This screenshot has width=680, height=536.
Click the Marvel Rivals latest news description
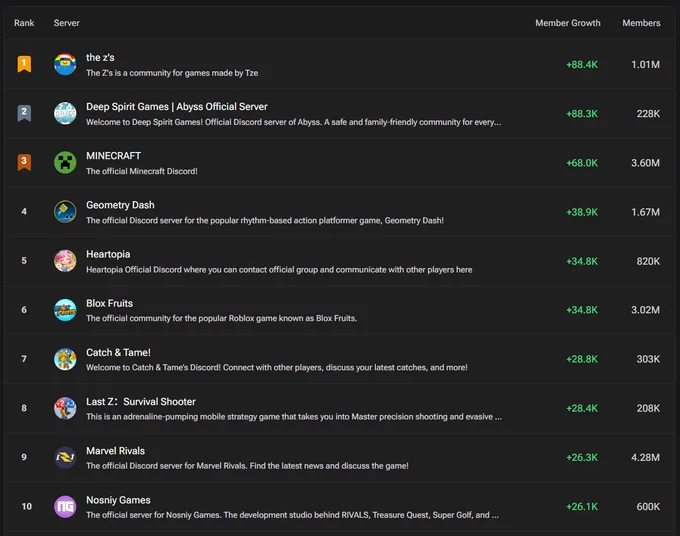[247, 466]
